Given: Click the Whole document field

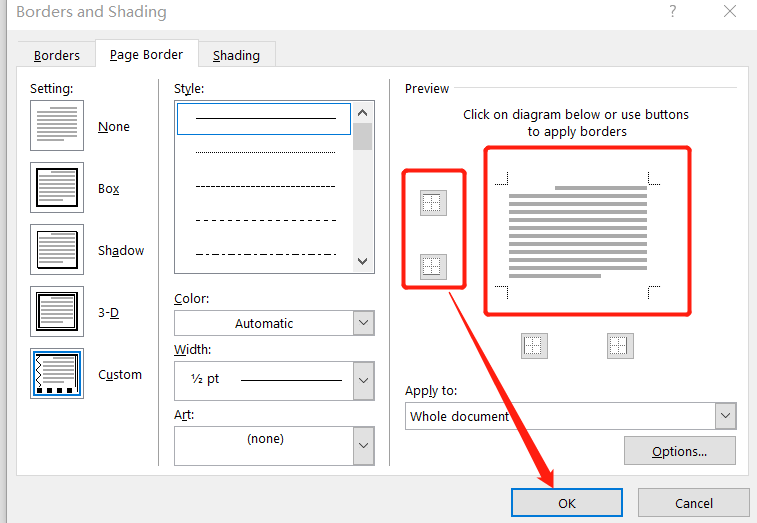Looking at the screenshot, I should 560,416.
